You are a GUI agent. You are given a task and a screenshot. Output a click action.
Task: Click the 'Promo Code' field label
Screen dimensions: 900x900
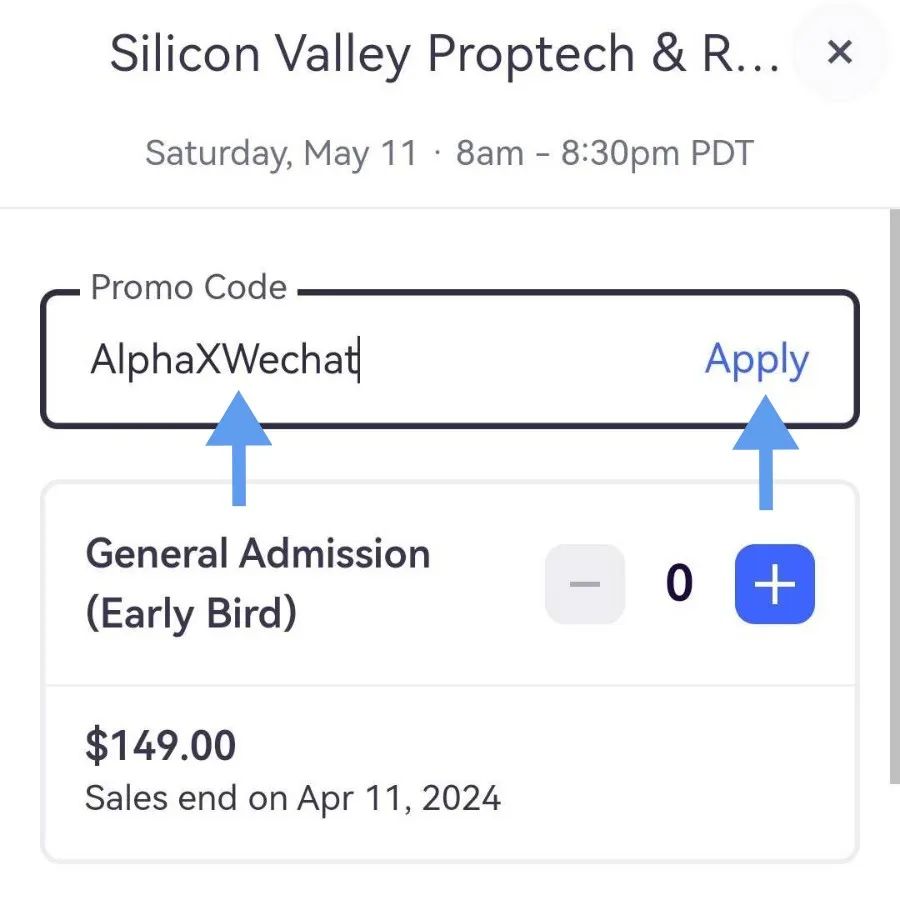(189, 288)
